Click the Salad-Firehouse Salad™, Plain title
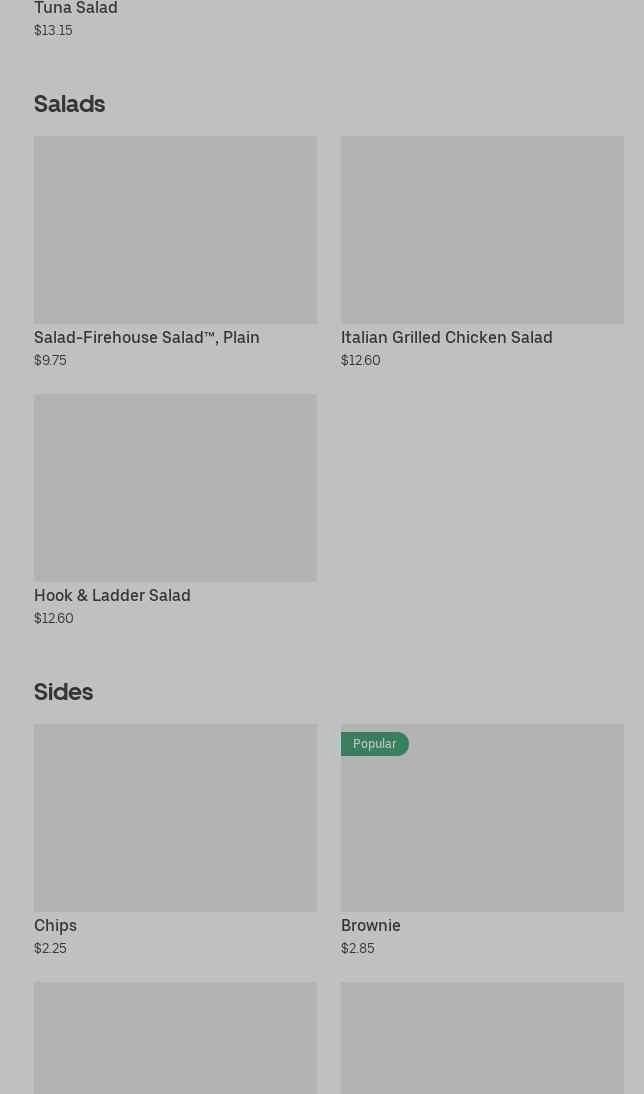 [x=147, y=337]
